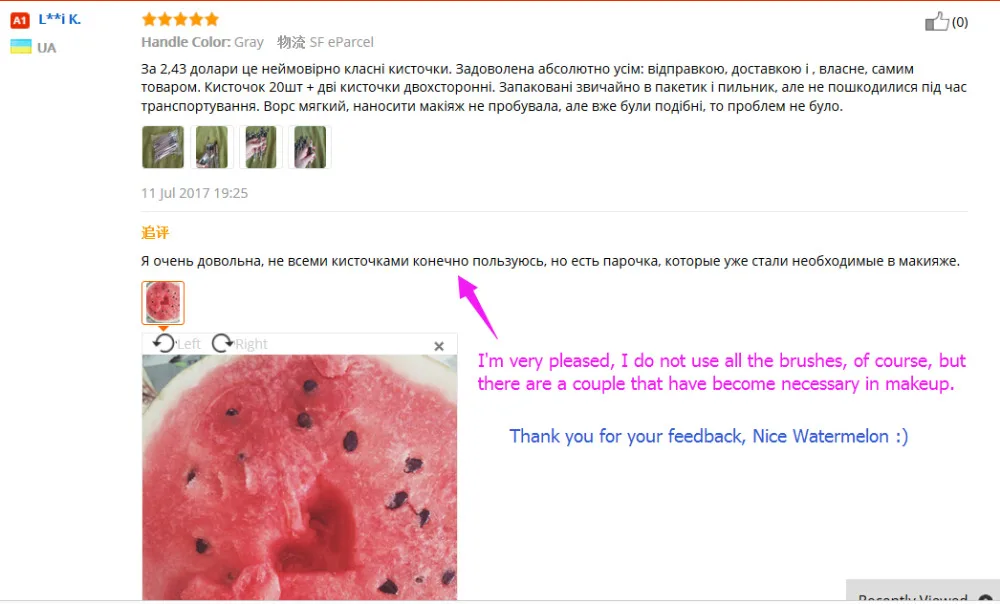Click the A1 buyer level badge
1000x604 pixels.
click(20, 20)
